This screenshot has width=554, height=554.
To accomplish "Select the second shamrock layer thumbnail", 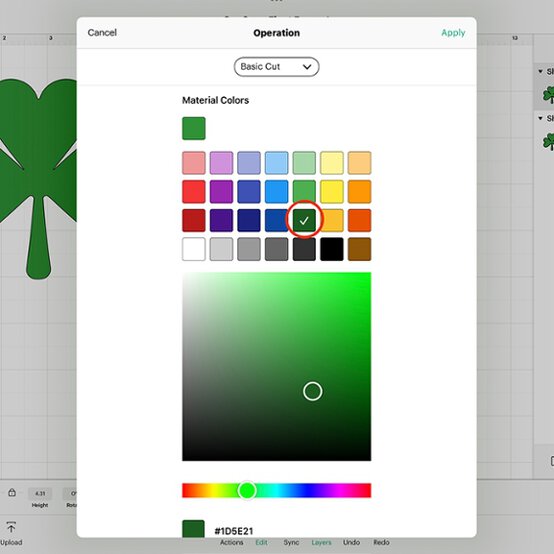I will [548, 141].
